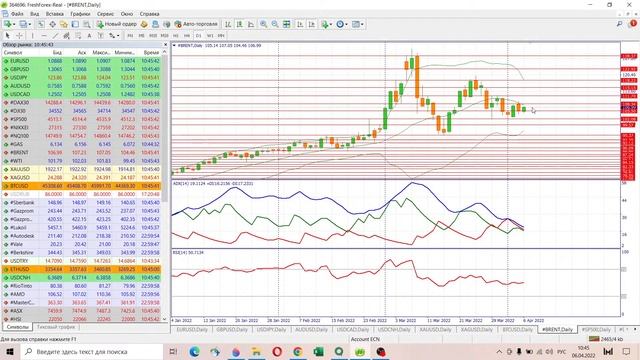This screenshot has width=640, height=360.
Task: Select the arrow cursor tool
Action: pos(7,36)
